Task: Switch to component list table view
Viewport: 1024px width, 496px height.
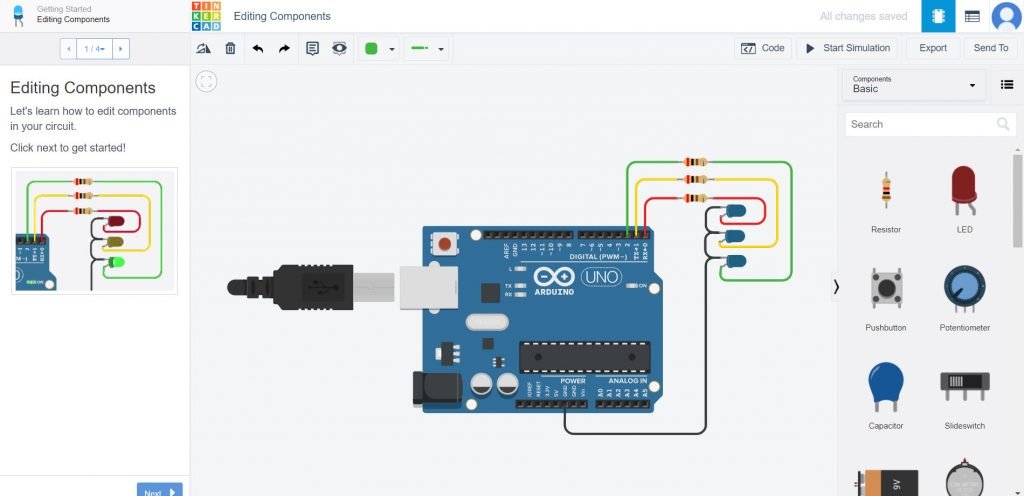Action: [x=971, y=16]
